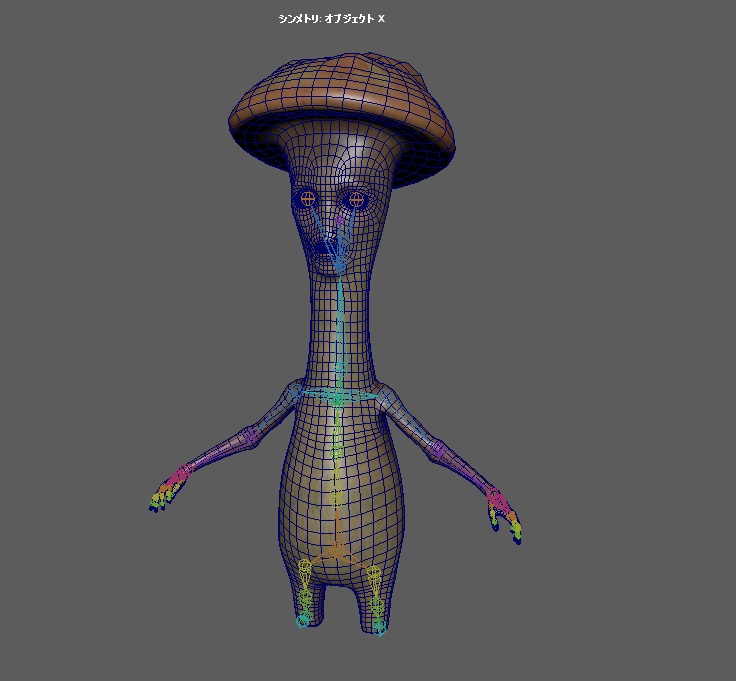
Task: Select the purple elbow joint on screen-right arm
Action: coord(437,449)
